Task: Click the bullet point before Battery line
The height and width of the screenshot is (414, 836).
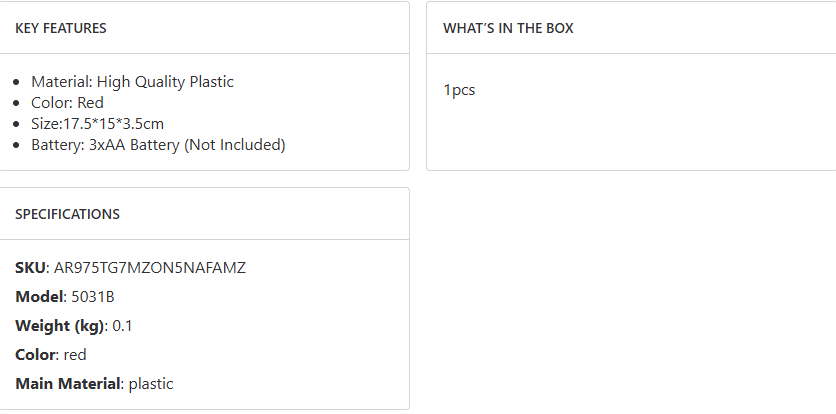Action: tap(18, 145)
